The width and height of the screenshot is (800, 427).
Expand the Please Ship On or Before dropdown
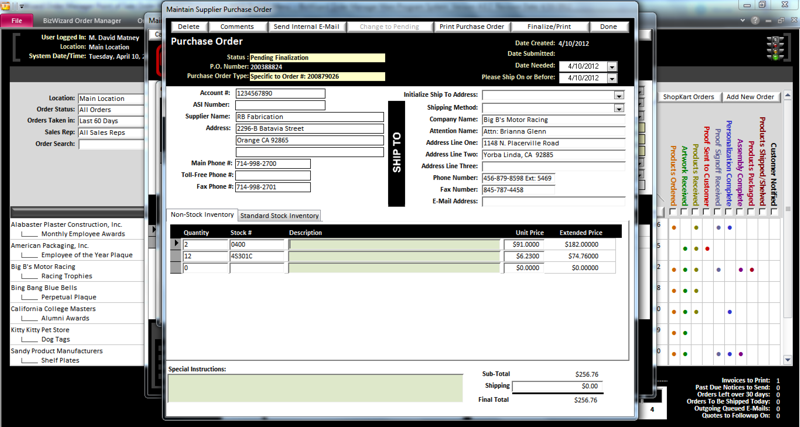pyautogui.click(x=612, y=78)
